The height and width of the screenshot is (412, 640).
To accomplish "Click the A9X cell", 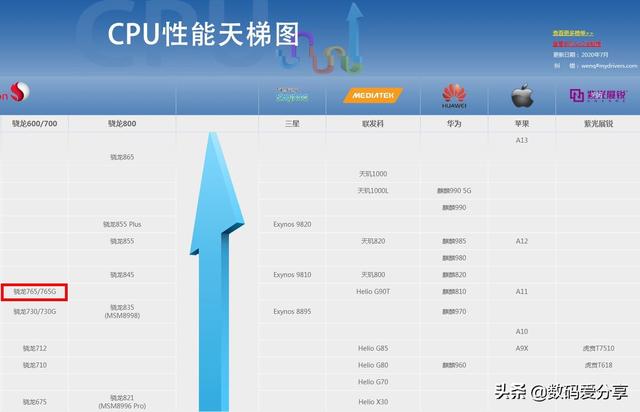I will coord(522,348).
